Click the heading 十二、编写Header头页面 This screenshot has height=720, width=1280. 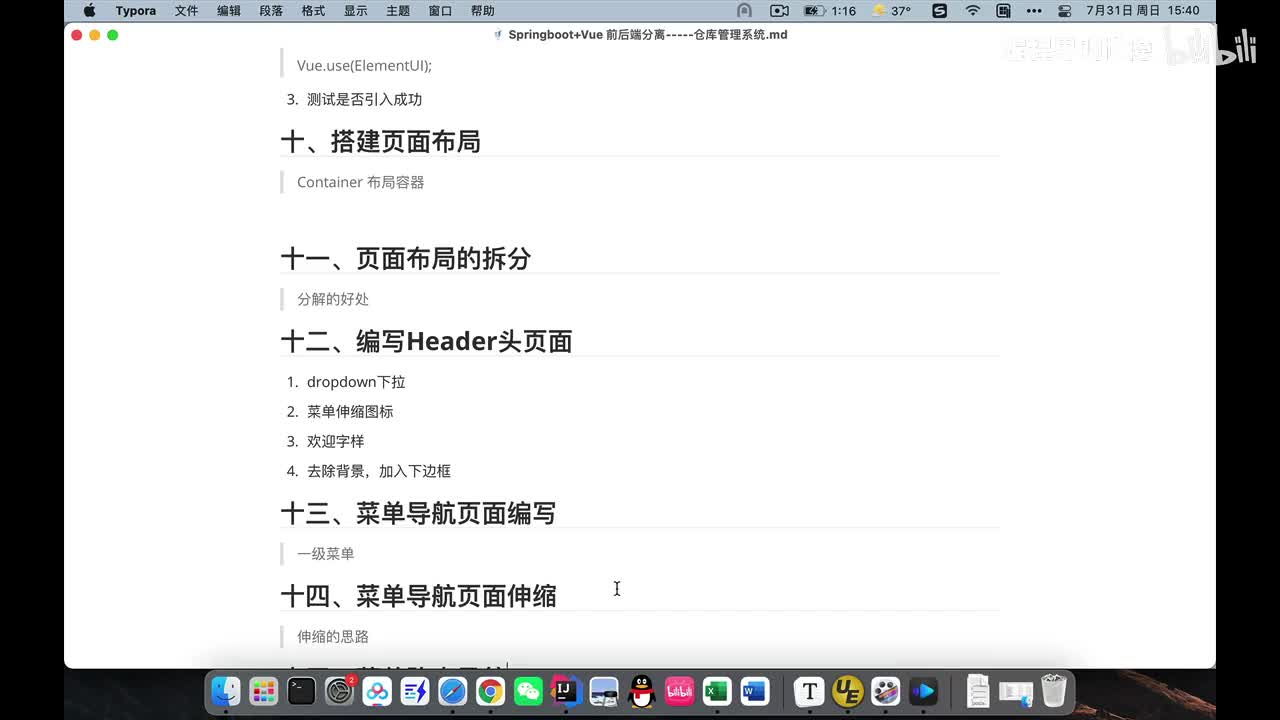427,341
